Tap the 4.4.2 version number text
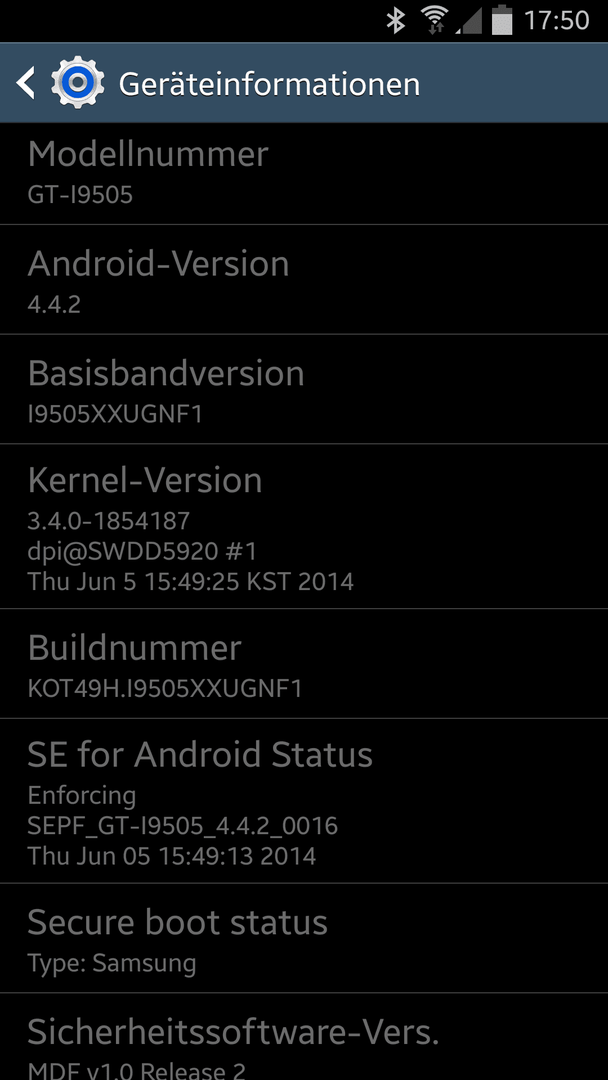The image size is (608, 1080). pos(54,304)
